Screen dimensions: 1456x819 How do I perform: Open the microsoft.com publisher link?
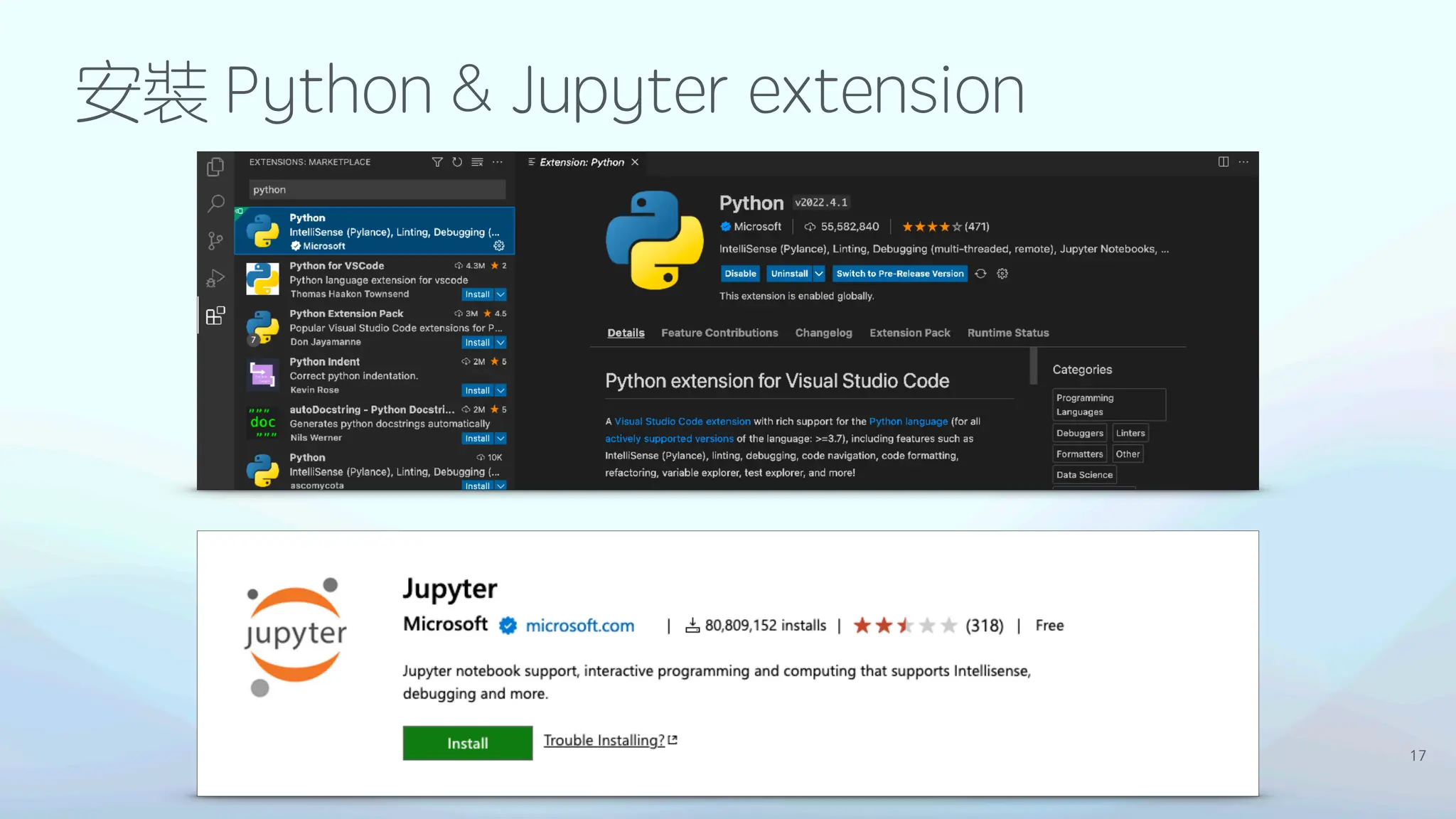pos(579,626)
